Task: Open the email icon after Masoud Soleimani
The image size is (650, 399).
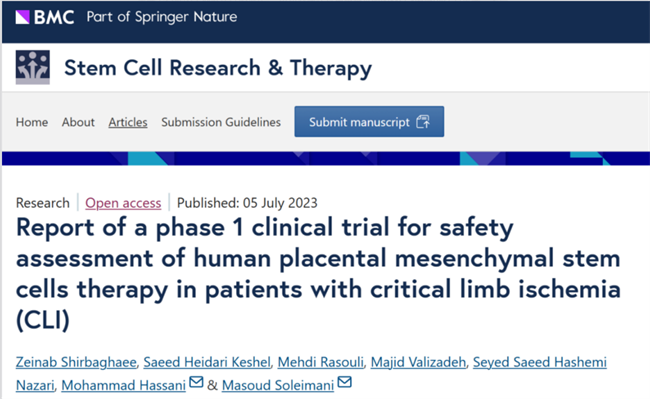Action: pyautogui.click(x=344, y=382)
